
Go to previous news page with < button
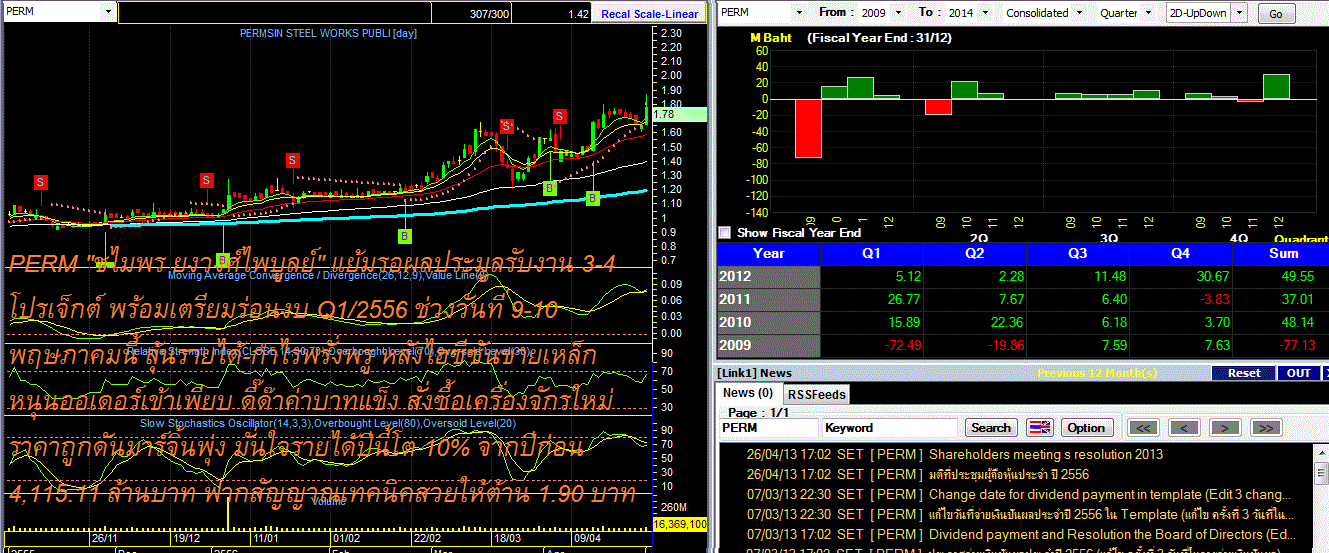pos(1184,427)
